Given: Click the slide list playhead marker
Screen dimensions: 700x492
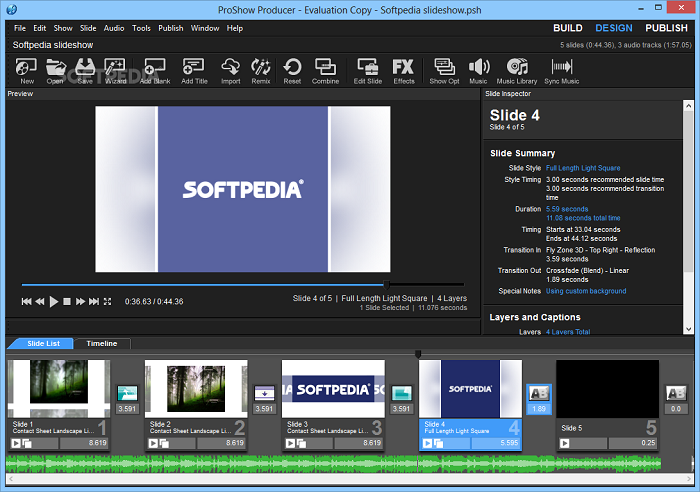Looking at the screenshot, I should coord(418,354).
